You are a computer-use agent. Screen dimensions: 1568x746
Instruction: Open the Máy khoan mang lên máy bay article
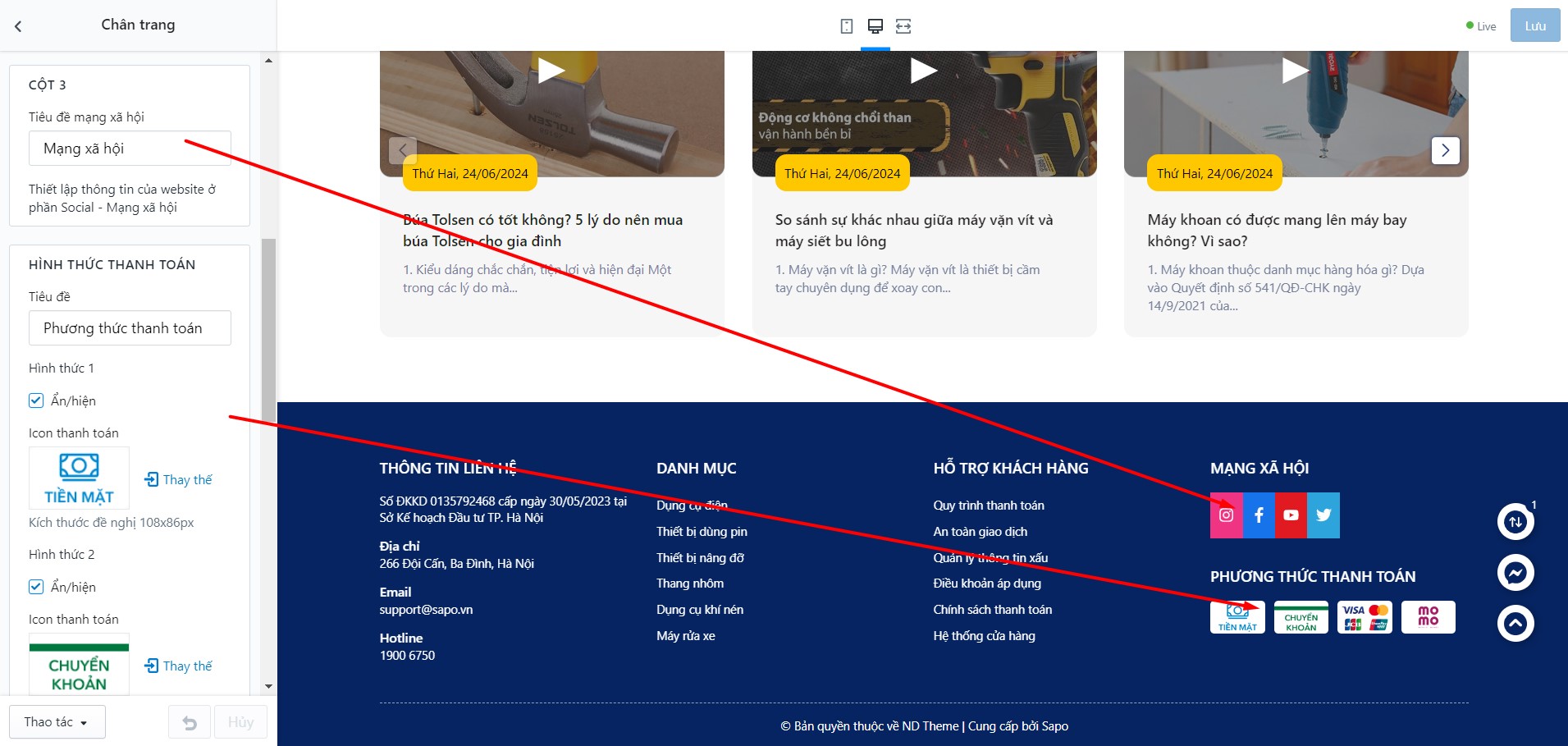click(x=1277, y=231)
